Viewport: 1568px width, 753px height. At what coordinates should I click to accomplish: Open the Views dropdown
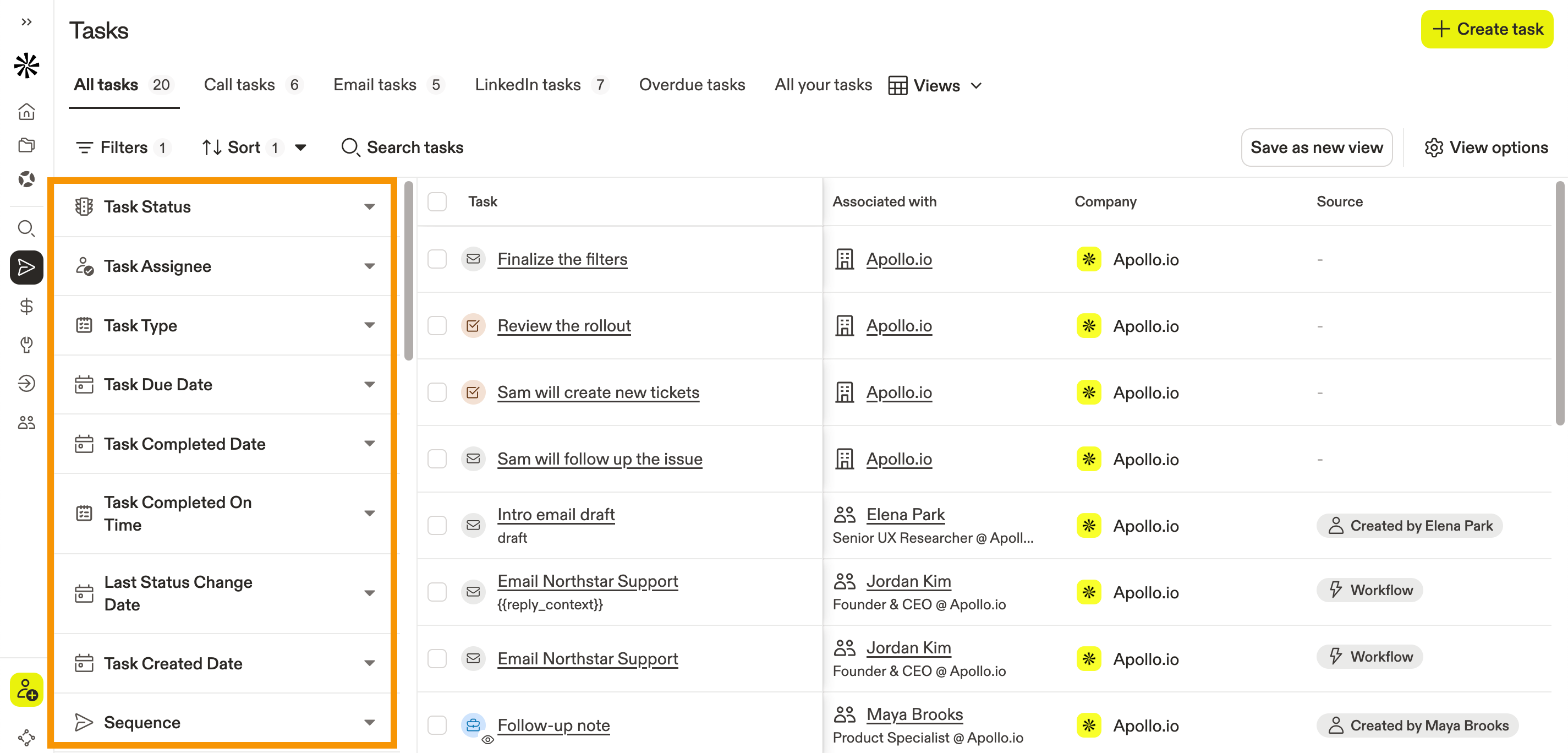935,85
